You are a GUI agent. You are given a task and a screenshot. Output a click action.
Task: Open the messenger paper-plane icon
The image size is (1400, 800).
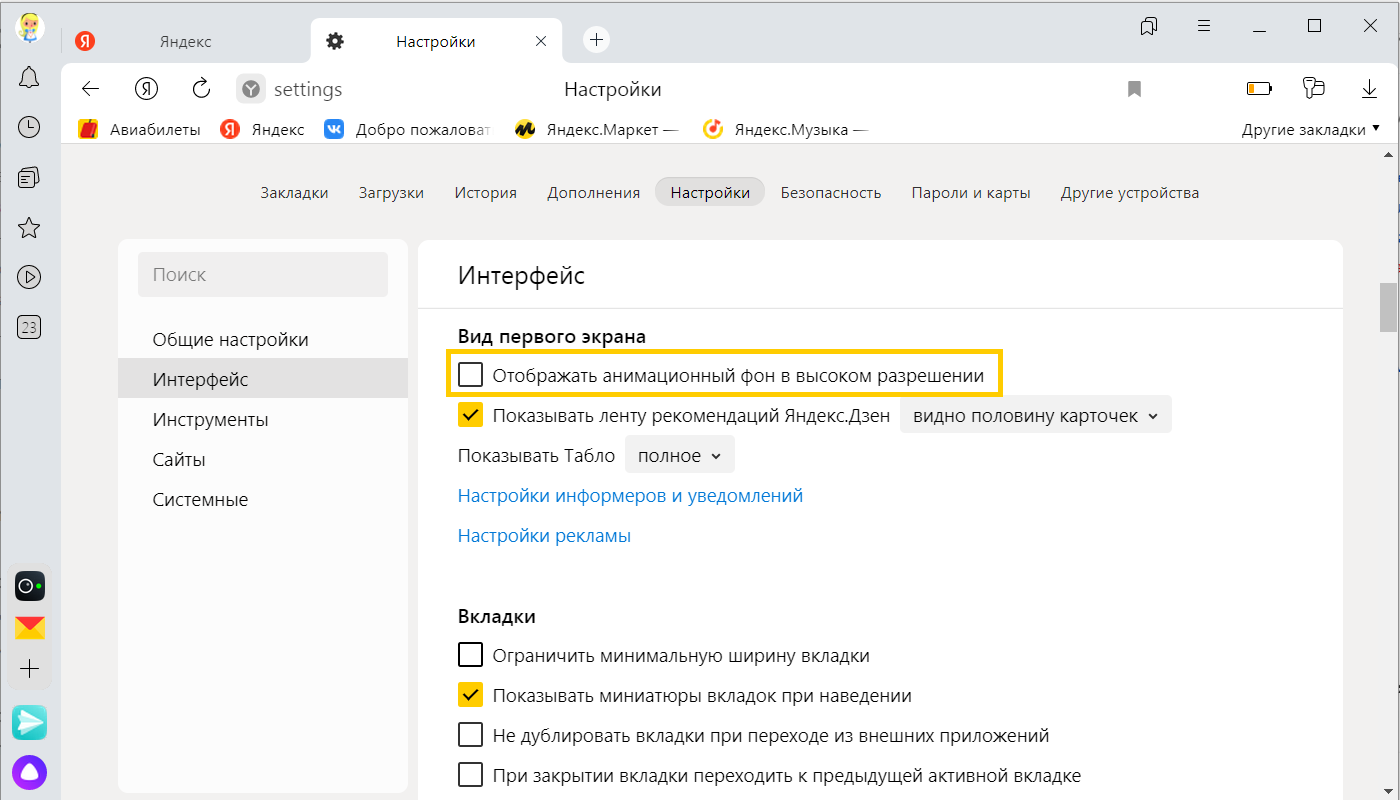(30, 722)
